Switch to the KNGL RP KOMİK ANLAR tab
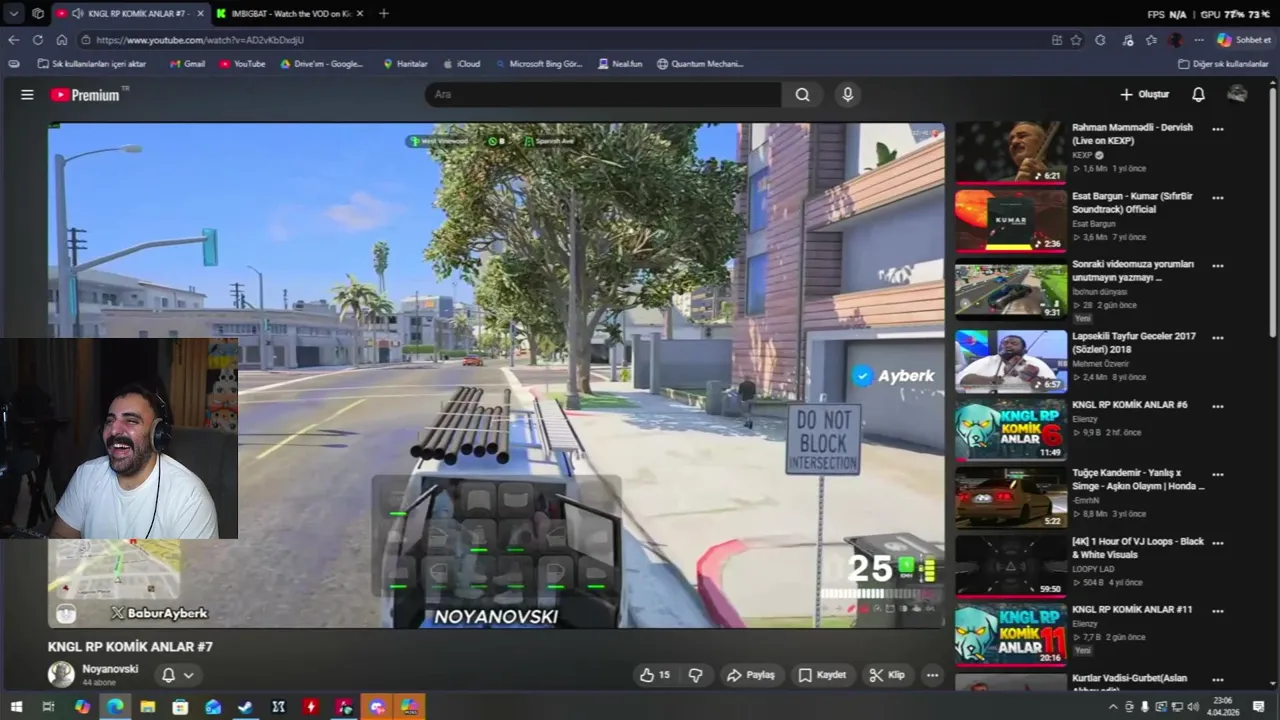This screenshot has height=720, width=1280. [130, 13]
